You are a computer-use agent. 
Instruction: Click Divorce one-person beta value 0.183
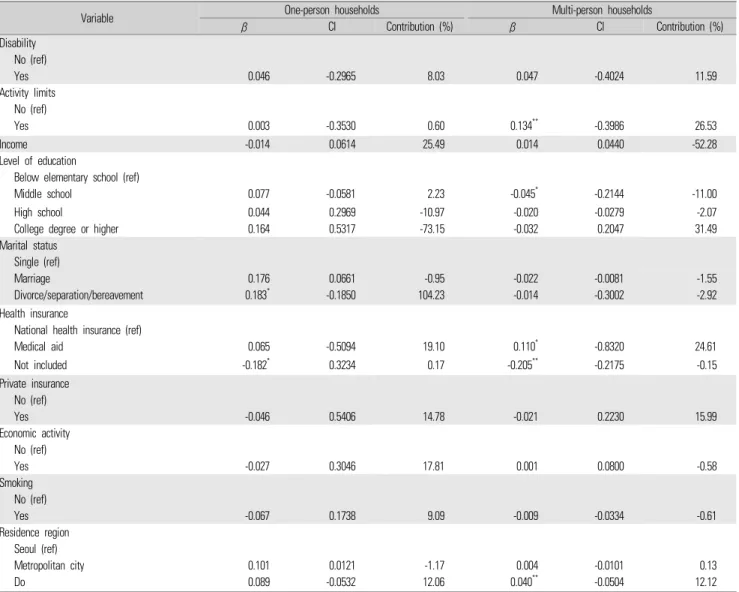tap(257, 295)
